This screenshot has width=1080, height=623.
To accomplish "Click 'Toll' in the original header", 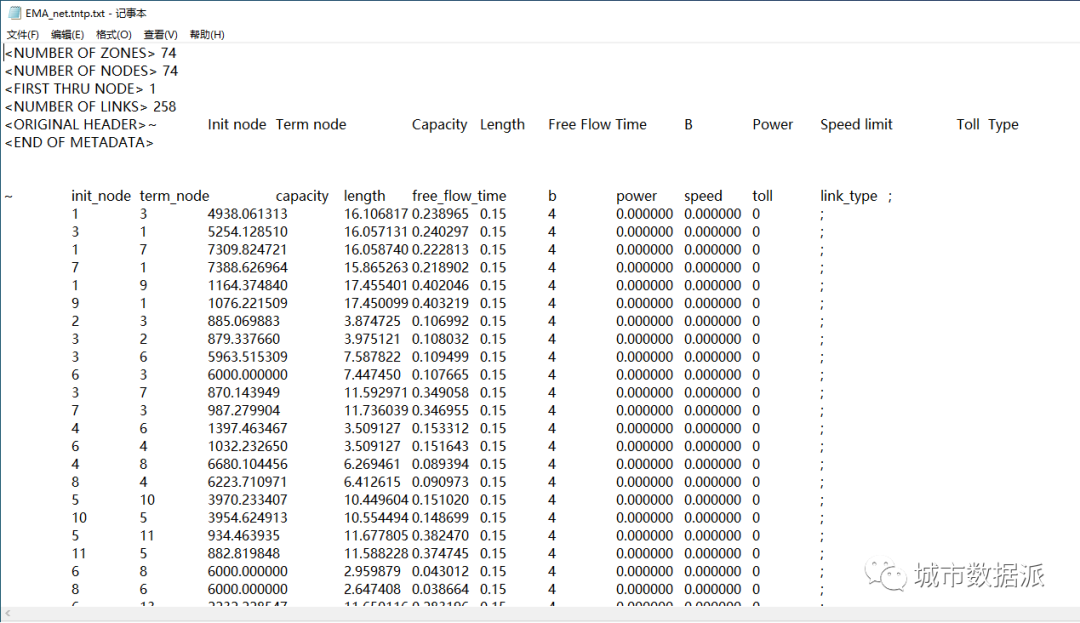I will [968, 125].
